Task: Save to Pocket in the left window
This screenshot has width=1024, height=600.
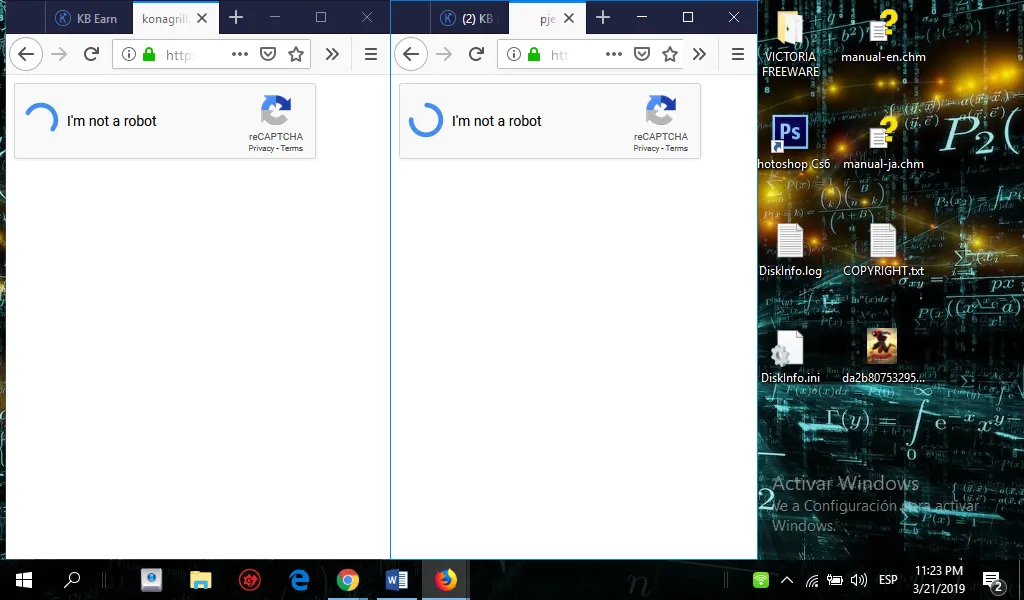Action: 268,54
